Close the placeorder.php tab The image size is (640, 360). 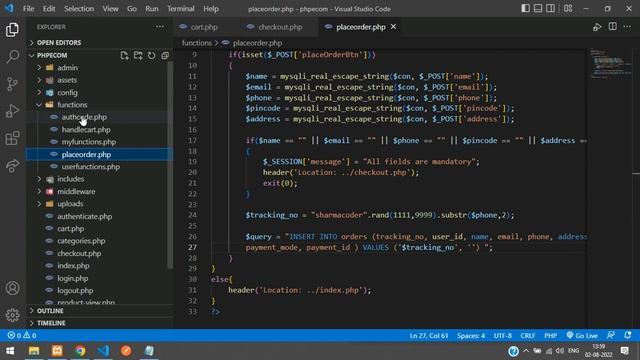point(393,27)
